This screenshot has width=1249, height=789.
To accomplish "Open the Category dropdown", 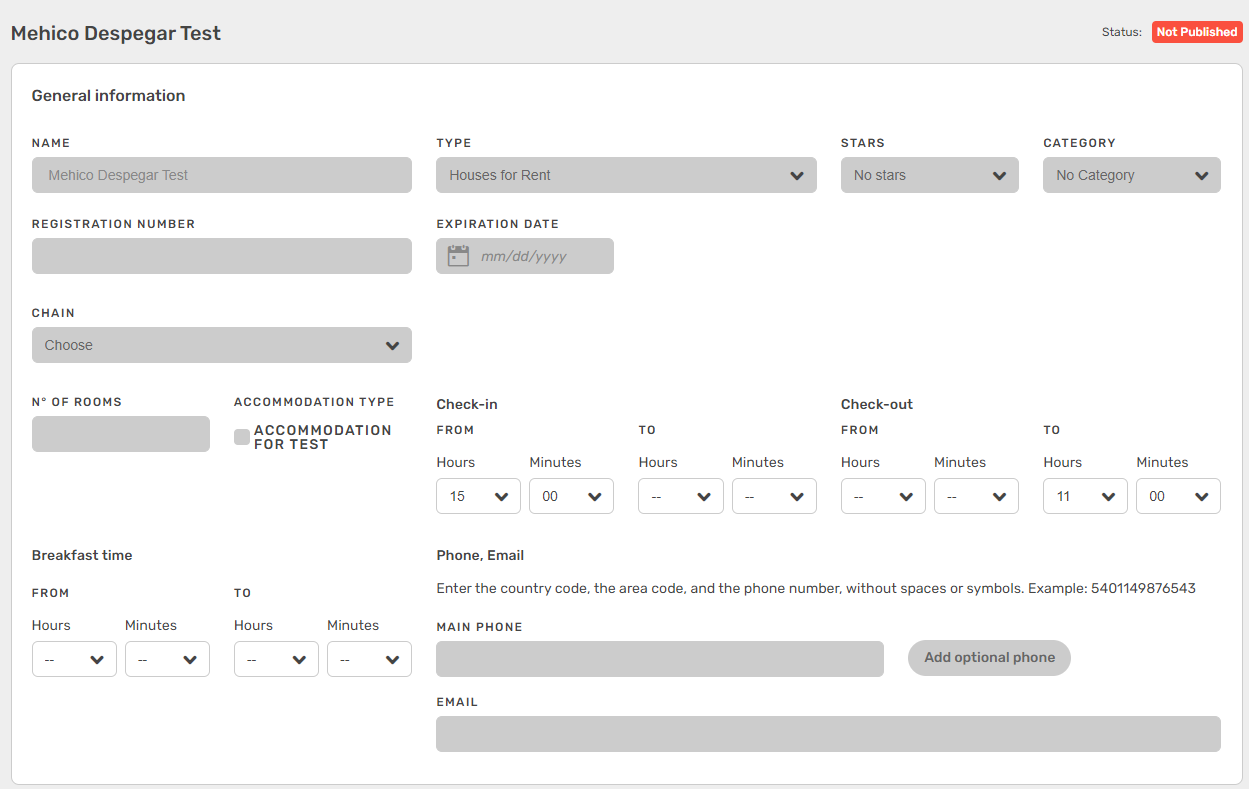I will coord(1131,175).
